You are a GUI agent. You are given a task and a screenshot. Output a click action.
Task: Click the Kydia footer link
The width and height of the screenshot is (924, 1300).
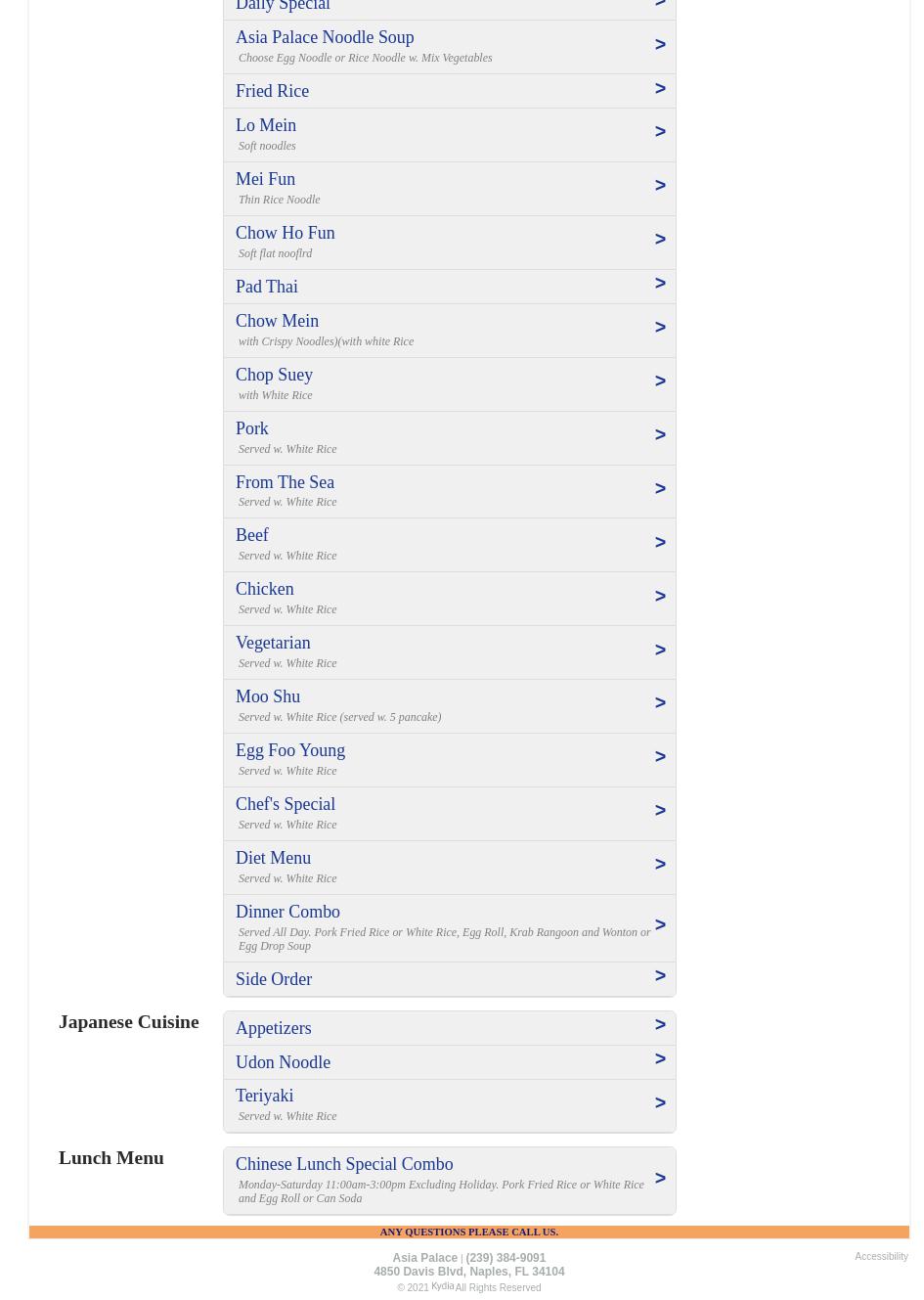point(442,1286)
